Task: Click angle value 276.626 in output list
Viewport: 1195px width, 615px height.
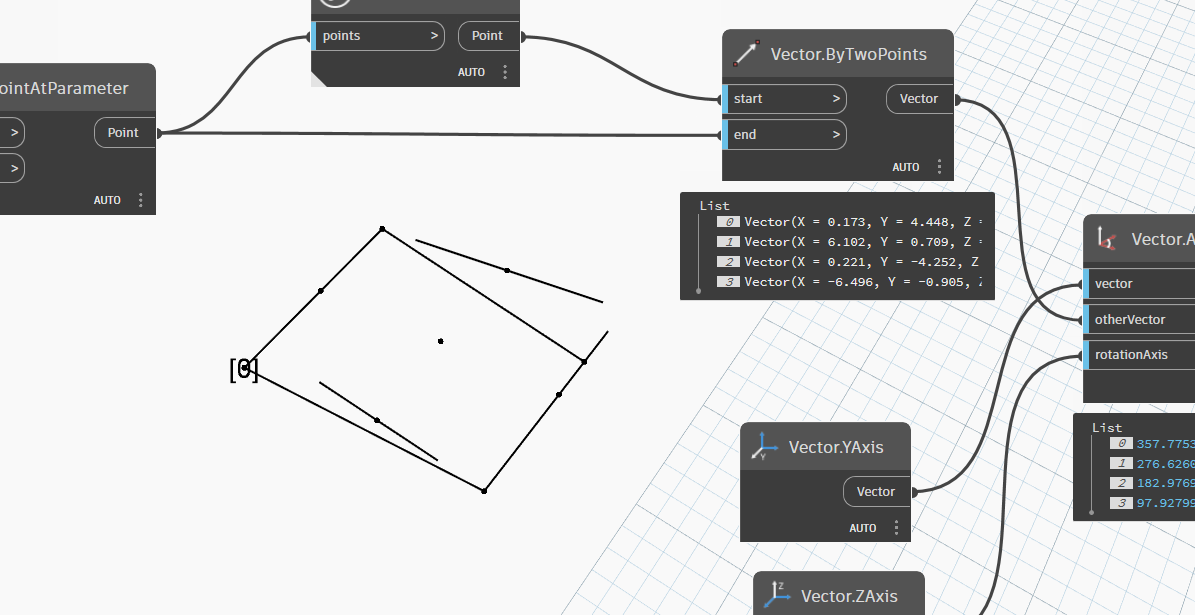Action: pyautogui.click(x=1165, y=463)
